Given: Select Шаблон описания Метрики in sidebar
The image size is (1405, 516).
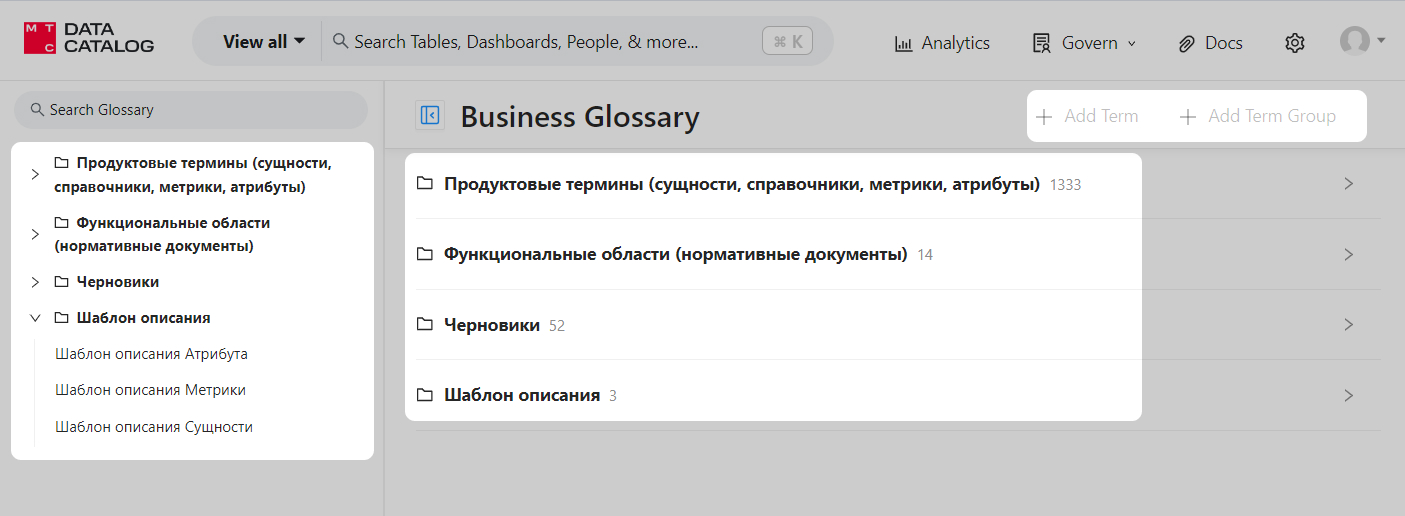Looking at the screenshot, I should [150, 390].
